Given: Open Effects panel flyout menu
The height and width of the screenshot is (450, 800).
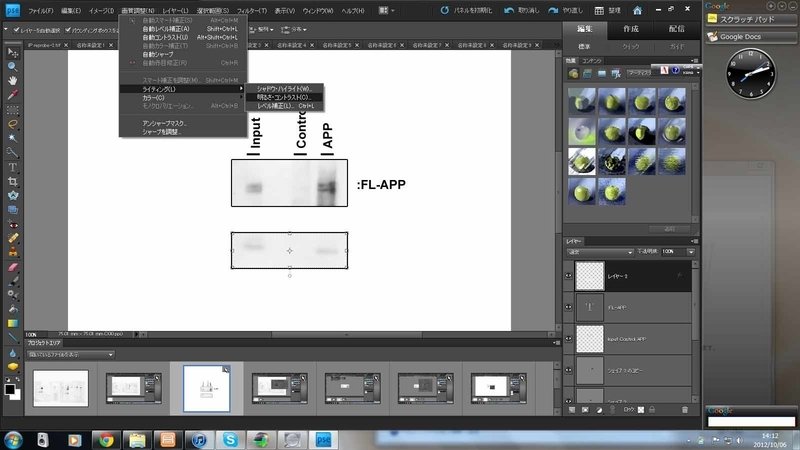Looking at the screenshot, I should click(x=694, y=61).
